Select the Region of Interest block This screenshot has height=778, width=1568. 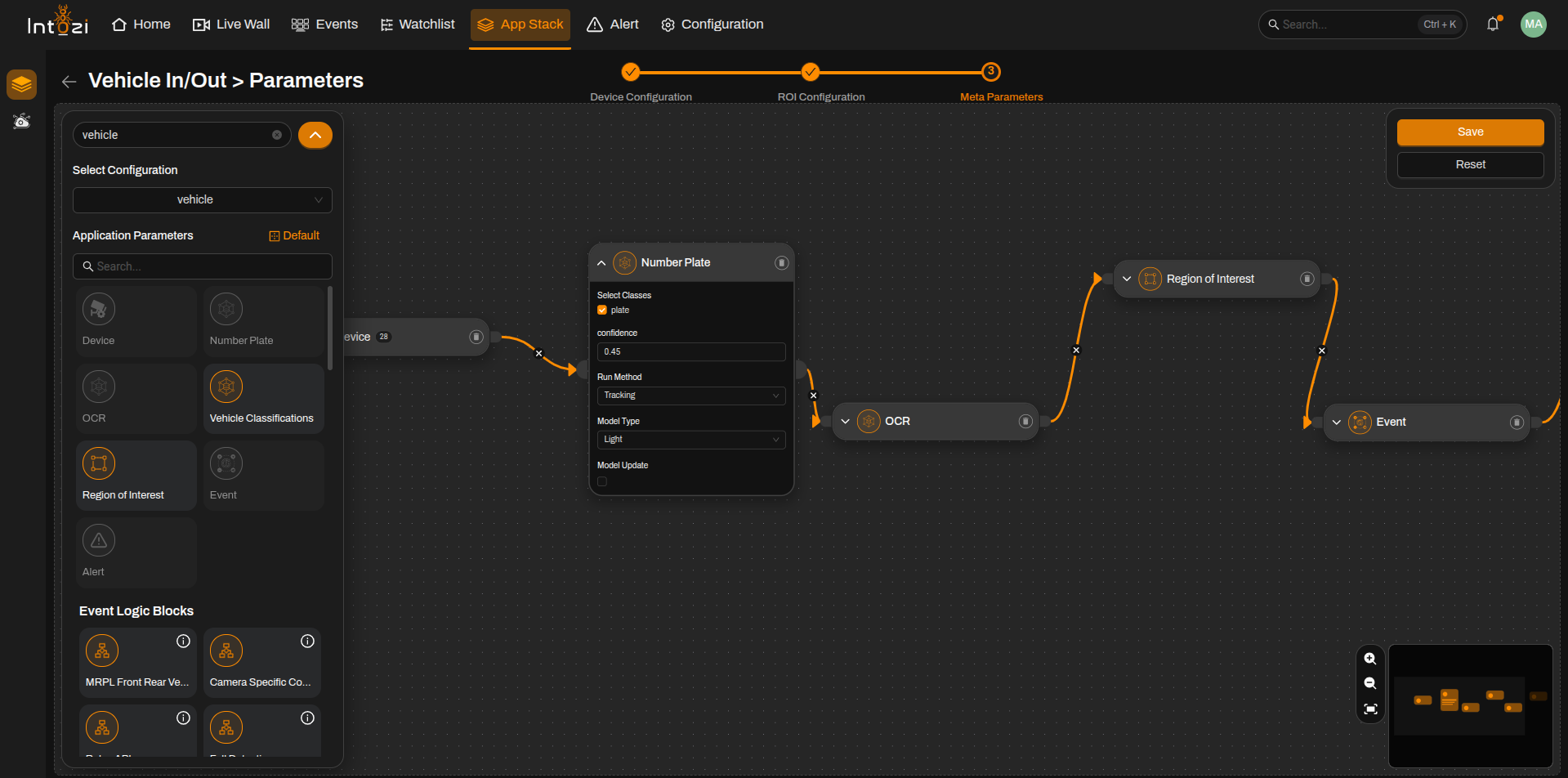[136, 476]
